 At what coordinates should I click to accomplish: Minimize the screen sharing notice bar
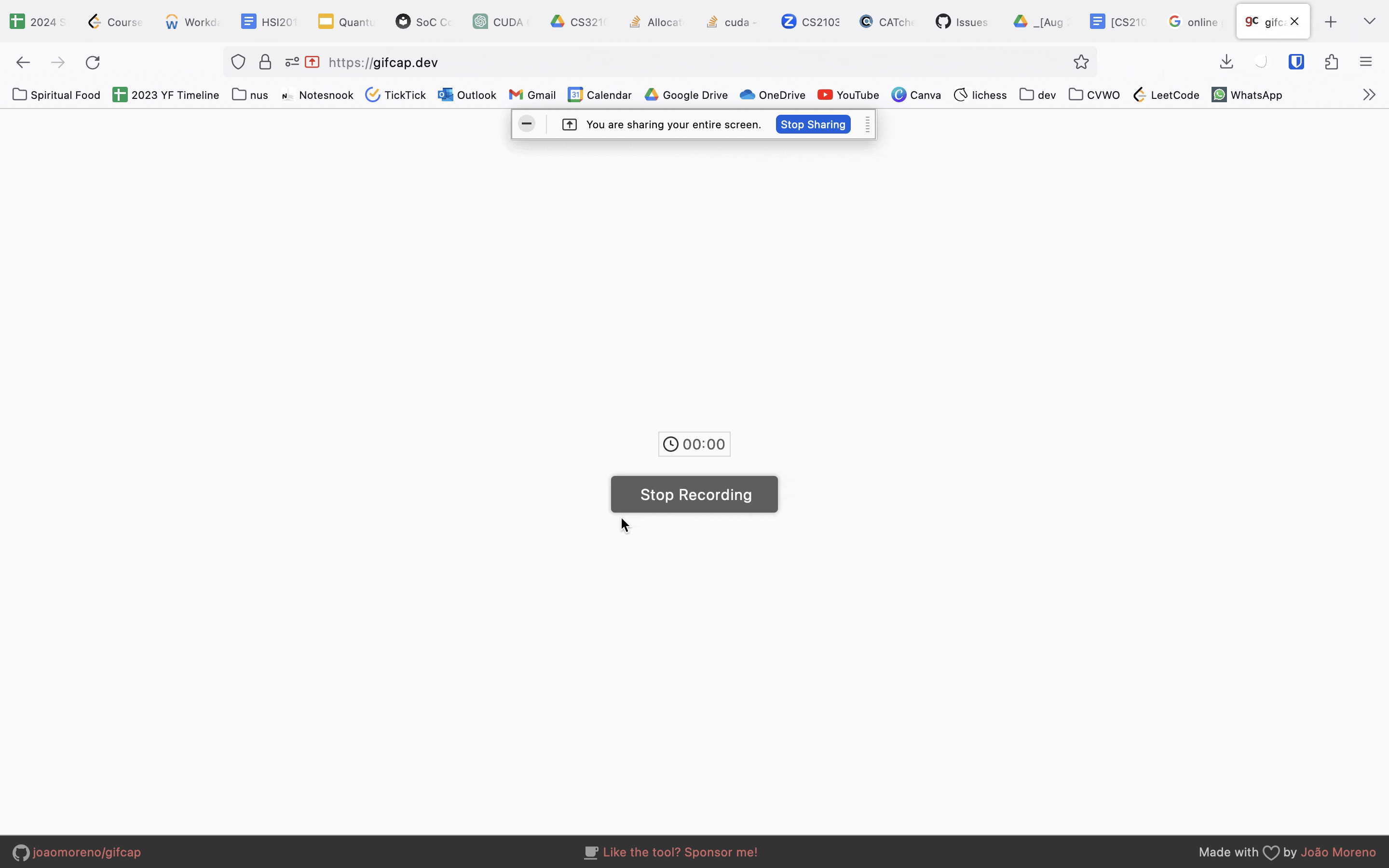click(526, 124)
